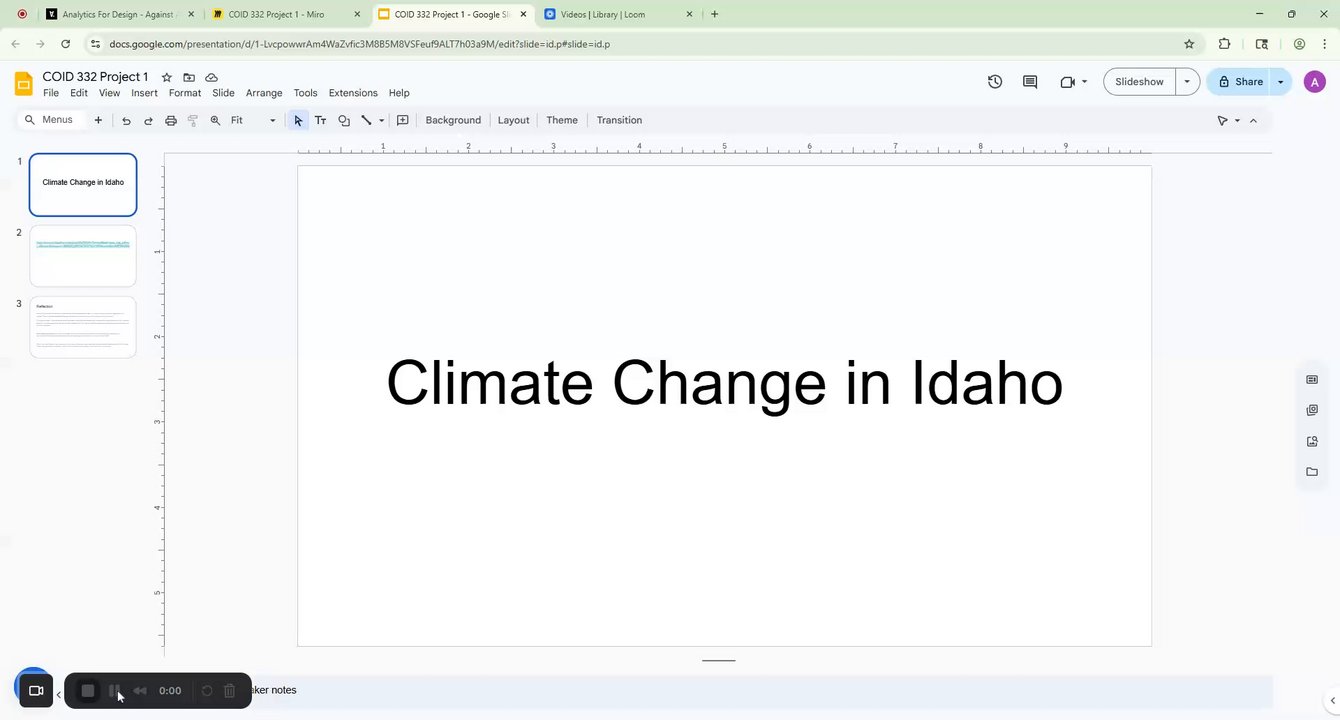Stop the Loom recording

coord(88,690)
